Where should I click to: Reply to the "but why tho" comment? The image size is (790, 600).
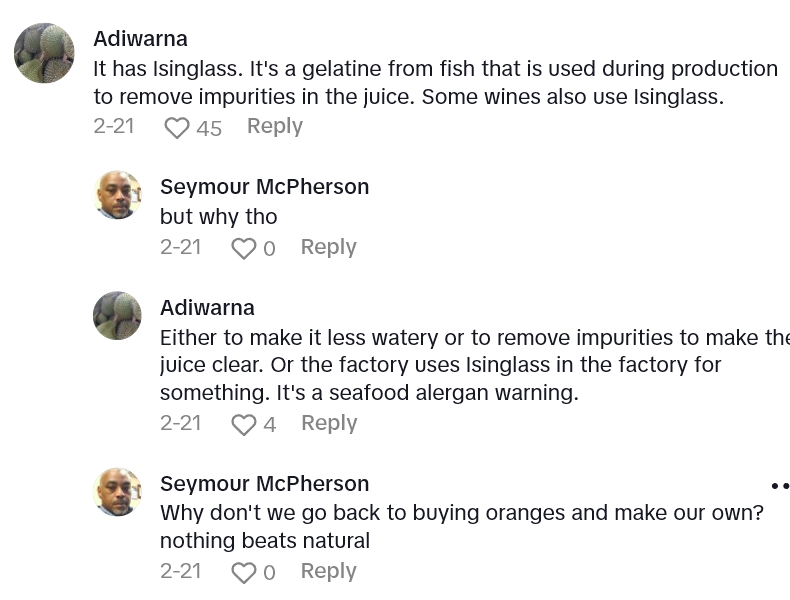328,247
